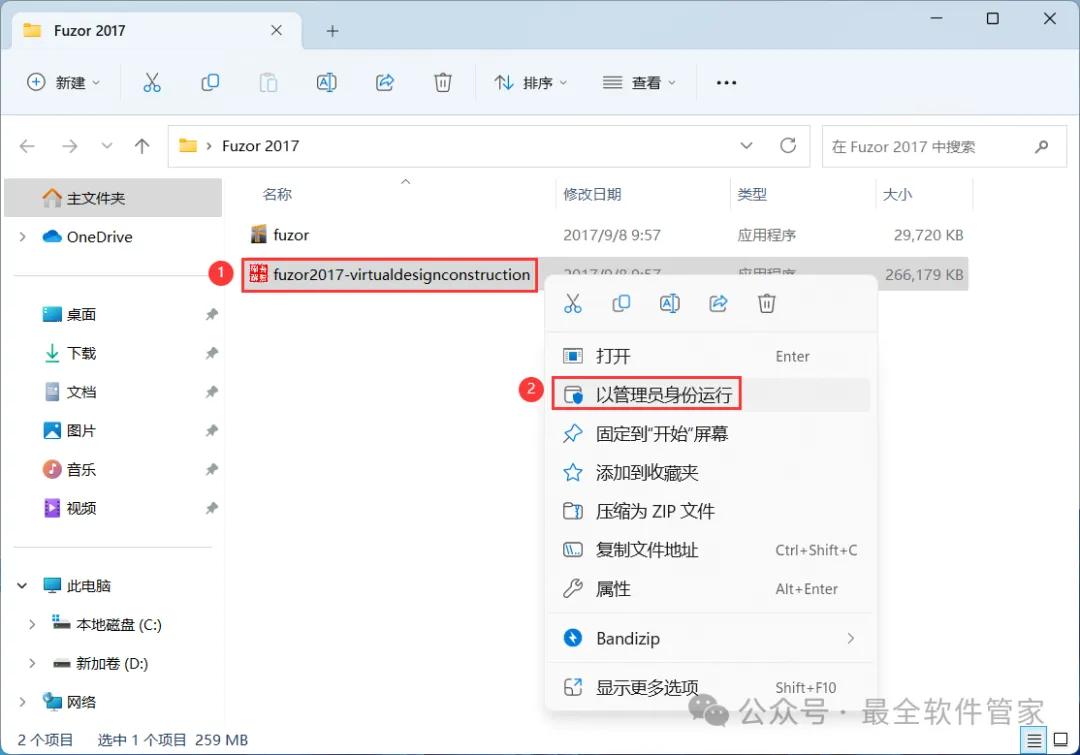
Task: Sort by 名称 column header
Action: 277,194
